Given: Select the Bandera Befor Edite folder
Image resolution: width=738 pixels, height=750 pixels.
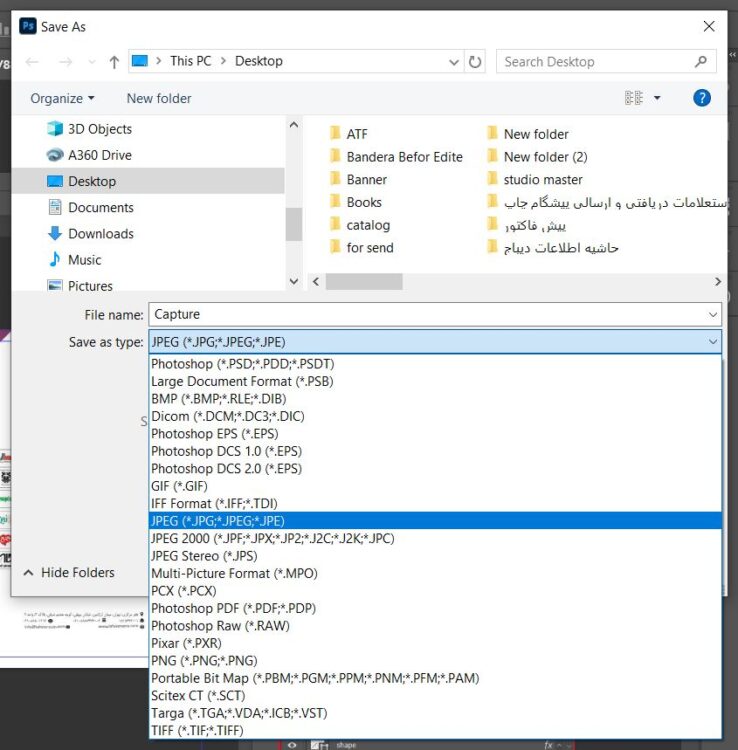Looking at the screenshot, I should point(397,157).
